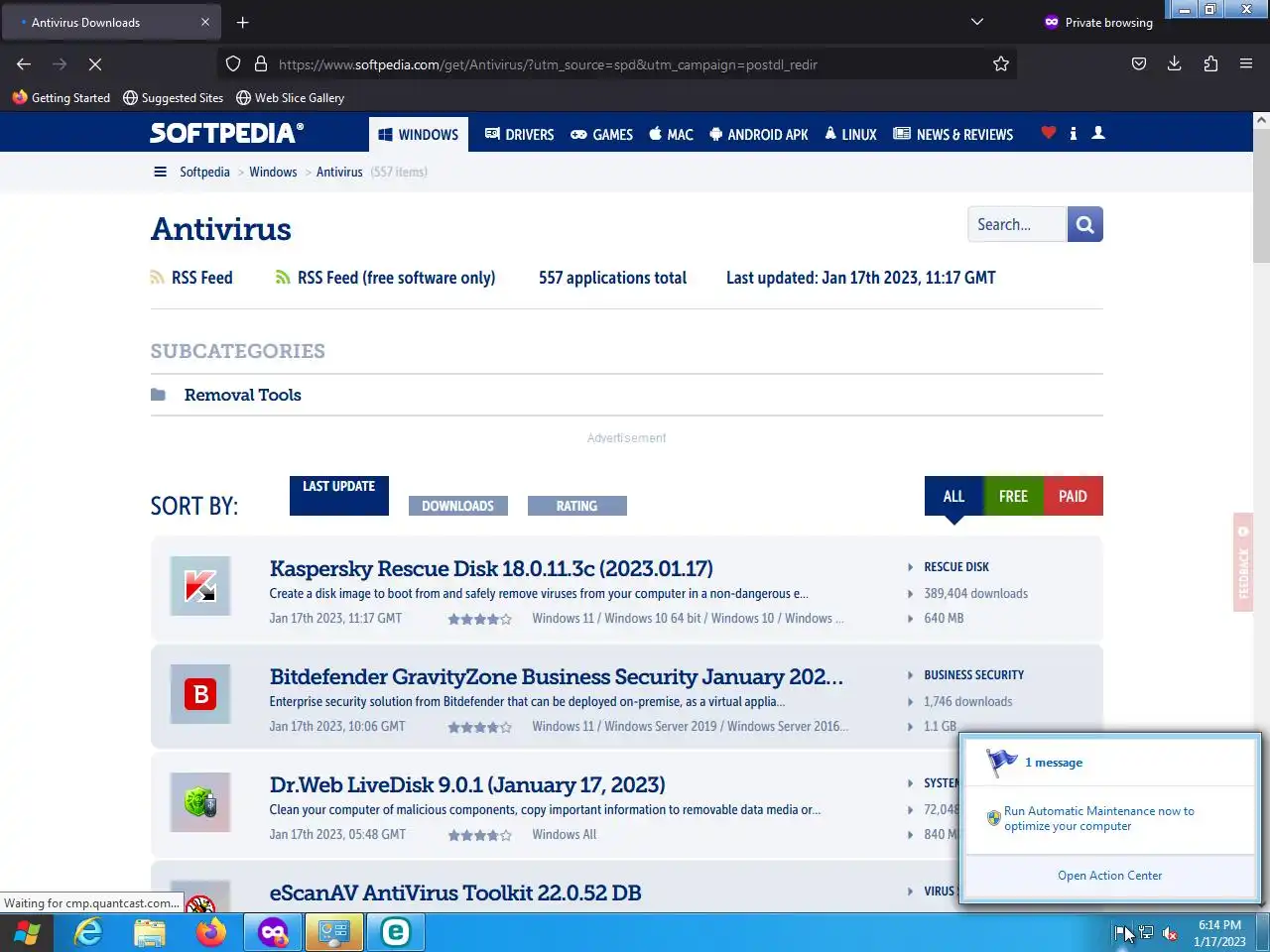Open the Firefox downloads panel
1270x952 pixels.
[1175, 63]
